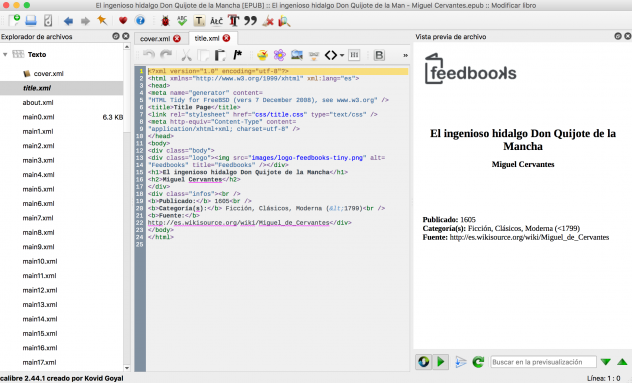The width and height of the screenshot is (632, 383).
Task: Click the clipboard paste icon
Action: 220,55
